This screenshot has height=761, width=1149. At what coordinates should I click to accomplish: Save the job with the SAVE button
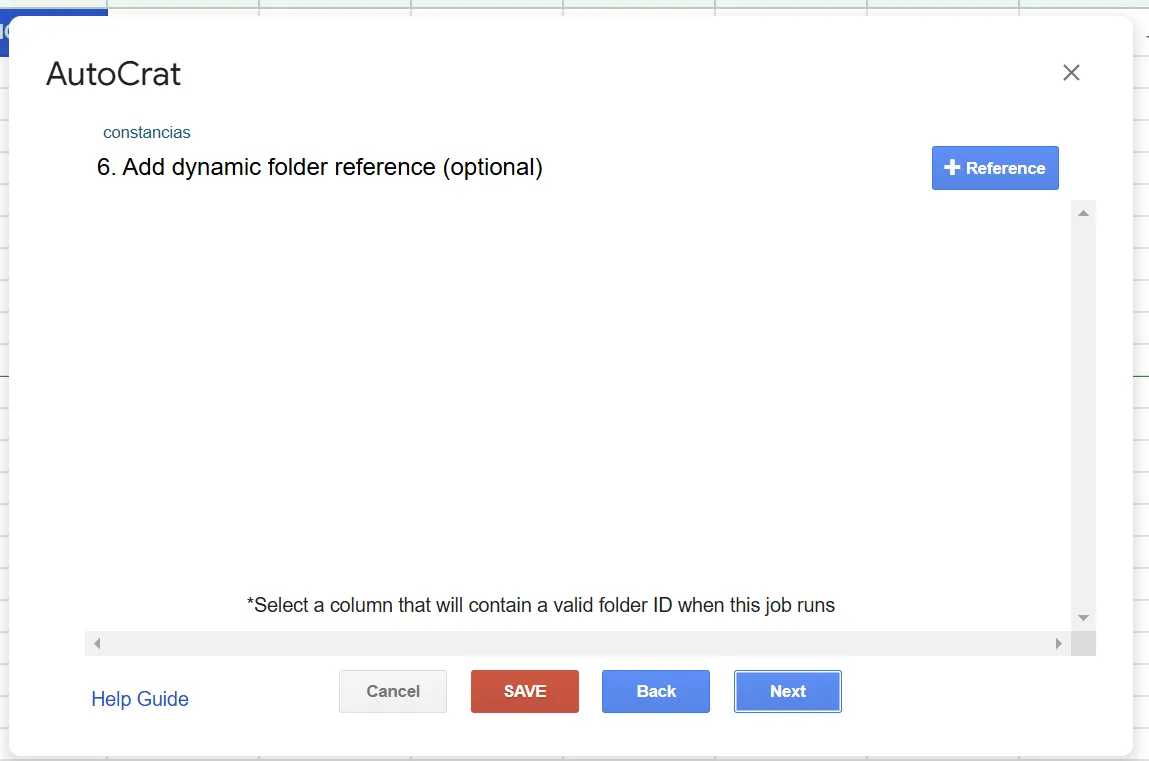pos(525,691)
